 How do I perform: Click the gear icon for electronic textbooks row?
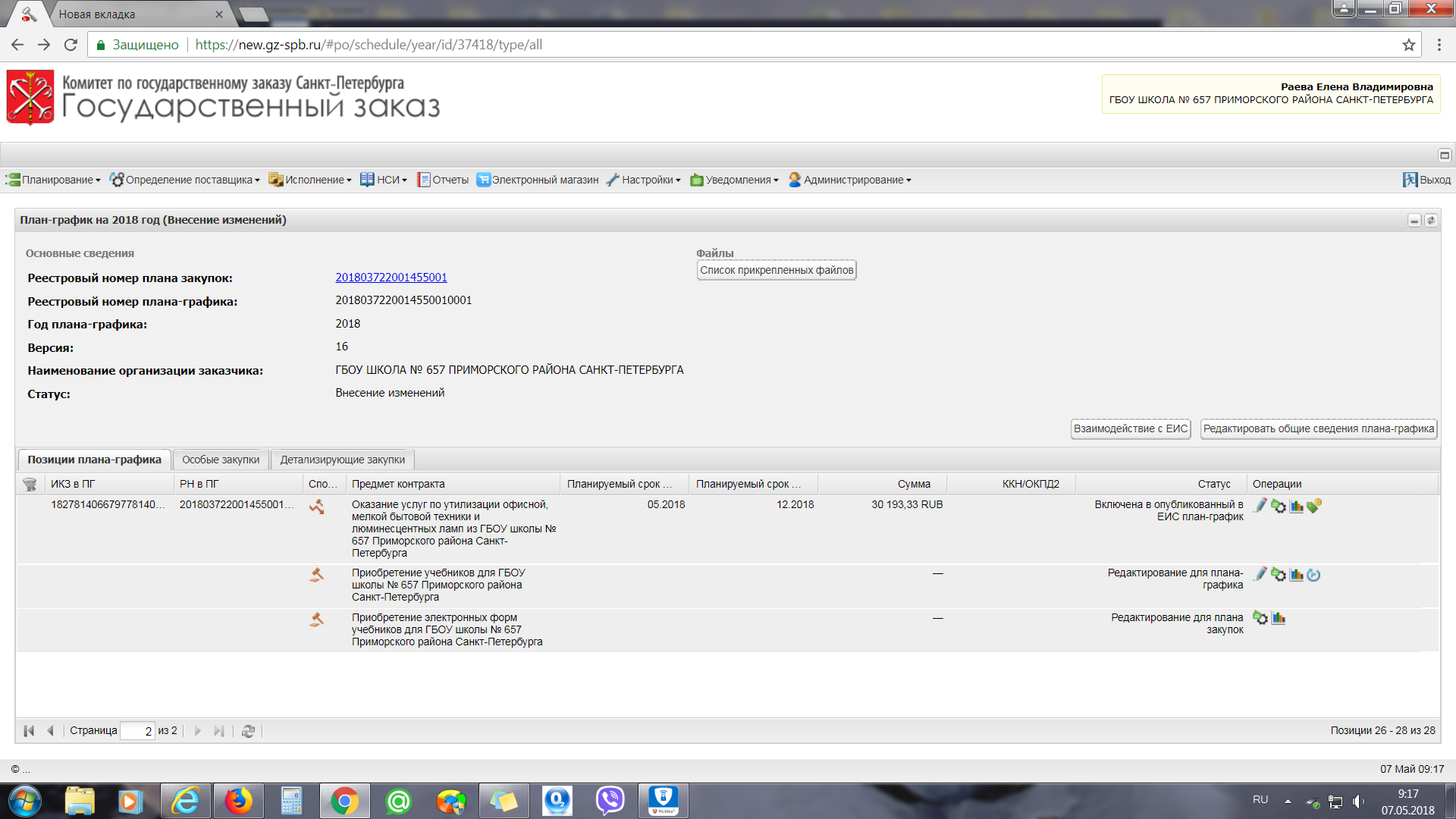click(1260, 618)
